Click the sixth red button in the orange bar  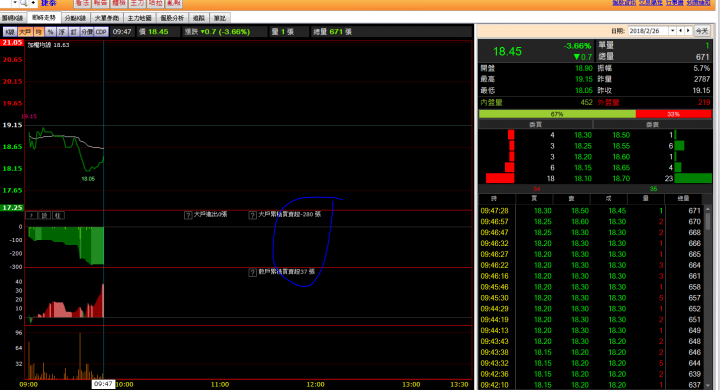click(174, 3)
